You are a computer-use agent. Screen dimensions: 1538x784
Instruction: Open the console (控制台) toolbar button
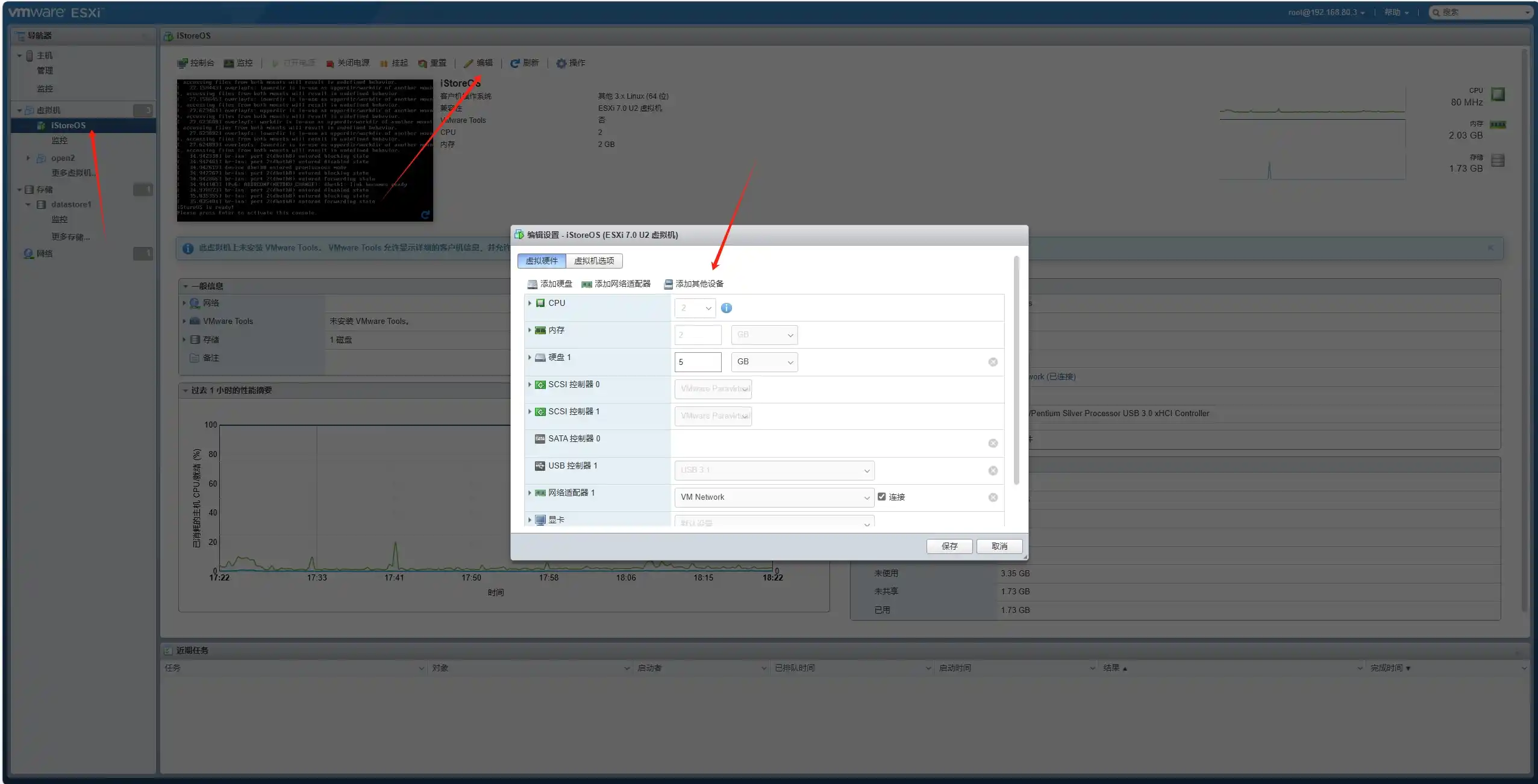196,63
